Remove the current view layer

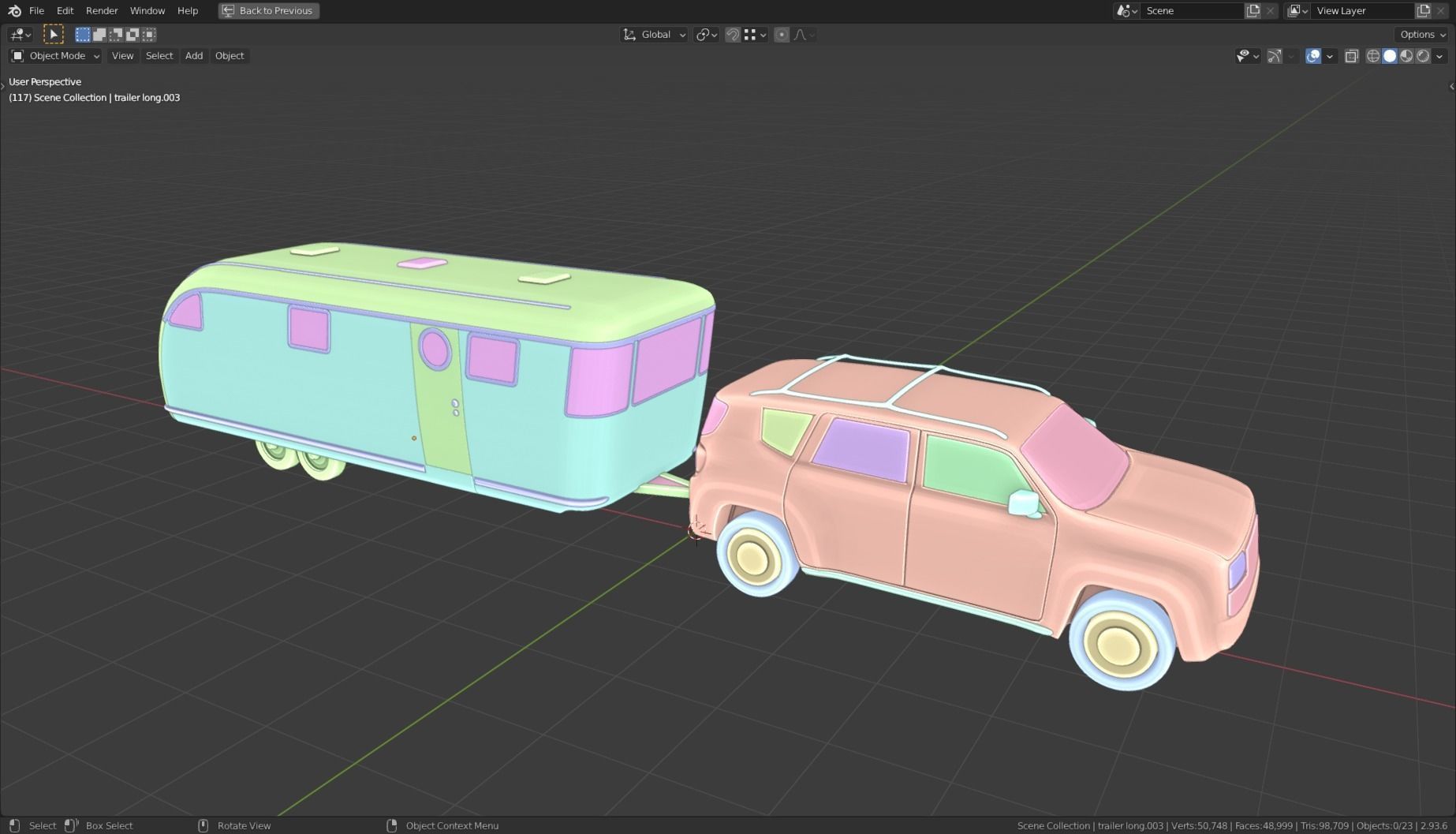[x=1441, y=10]
